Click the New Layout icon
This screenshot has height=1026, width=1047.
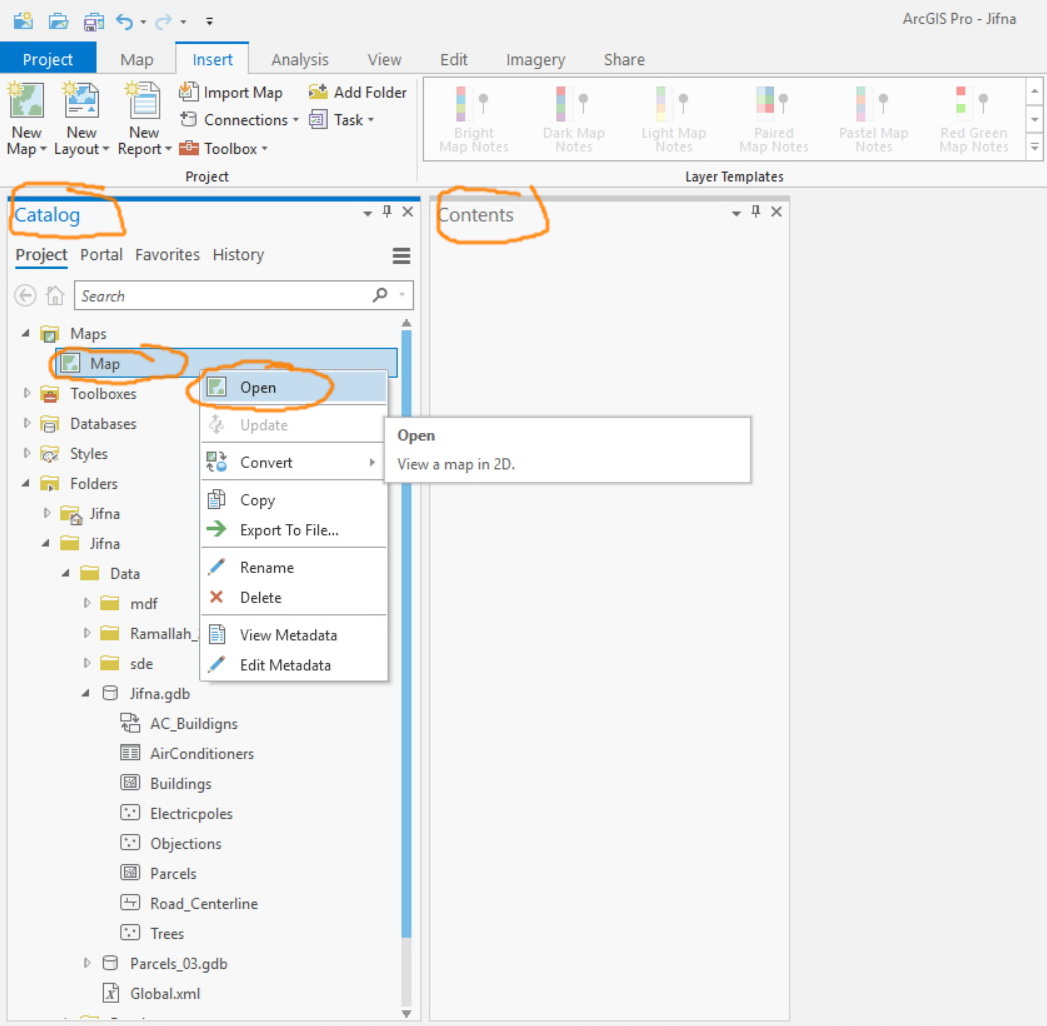[x=81, y=101]
